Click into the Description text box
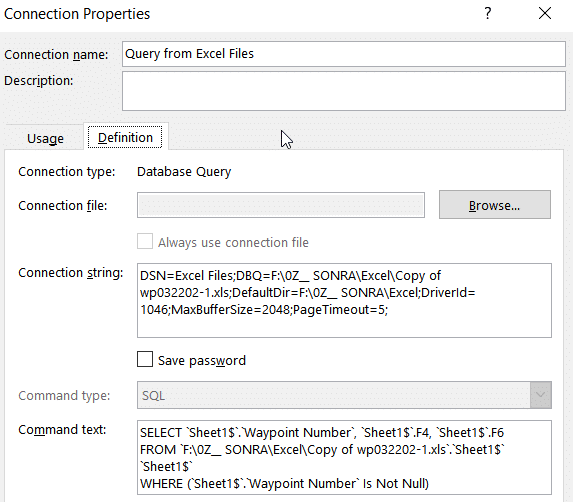This screenshot has width=573, height=502. point(344,91)
